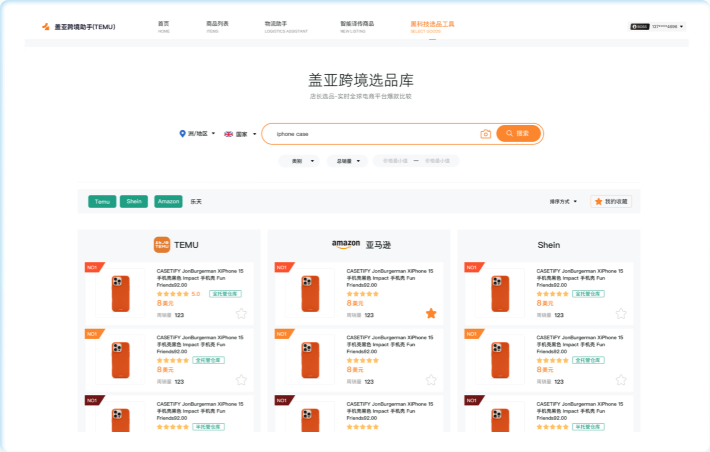The width and height of the screenshot is (710, 452).
Task: Open the 排序方式 sort order dropdown
Action: [563, 201]
